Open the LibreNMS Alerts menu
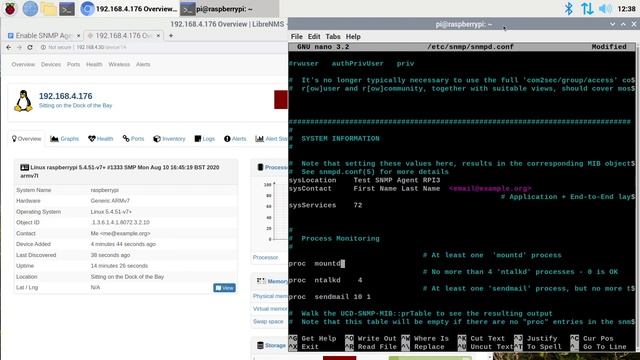Viewport: 640px width, 360px height. click(x=143, y=64)
